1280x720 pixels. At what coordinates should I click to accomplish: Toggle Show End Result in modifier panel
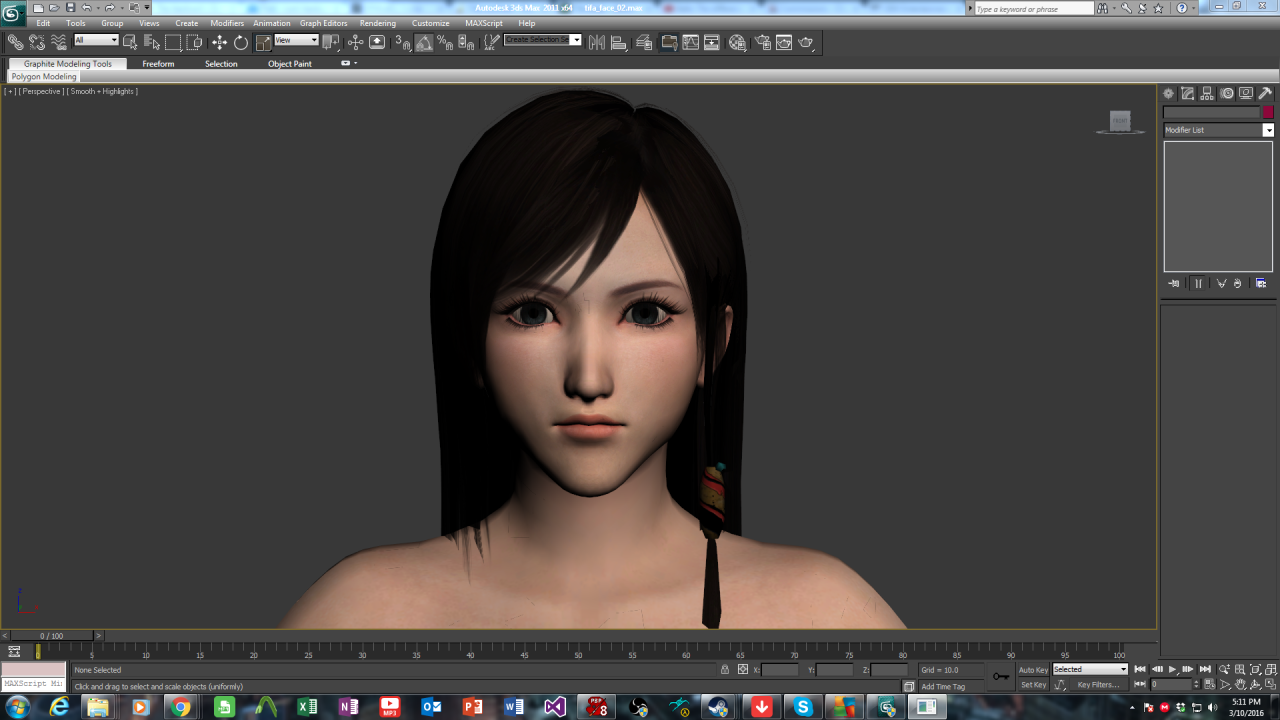(1198, 283)
